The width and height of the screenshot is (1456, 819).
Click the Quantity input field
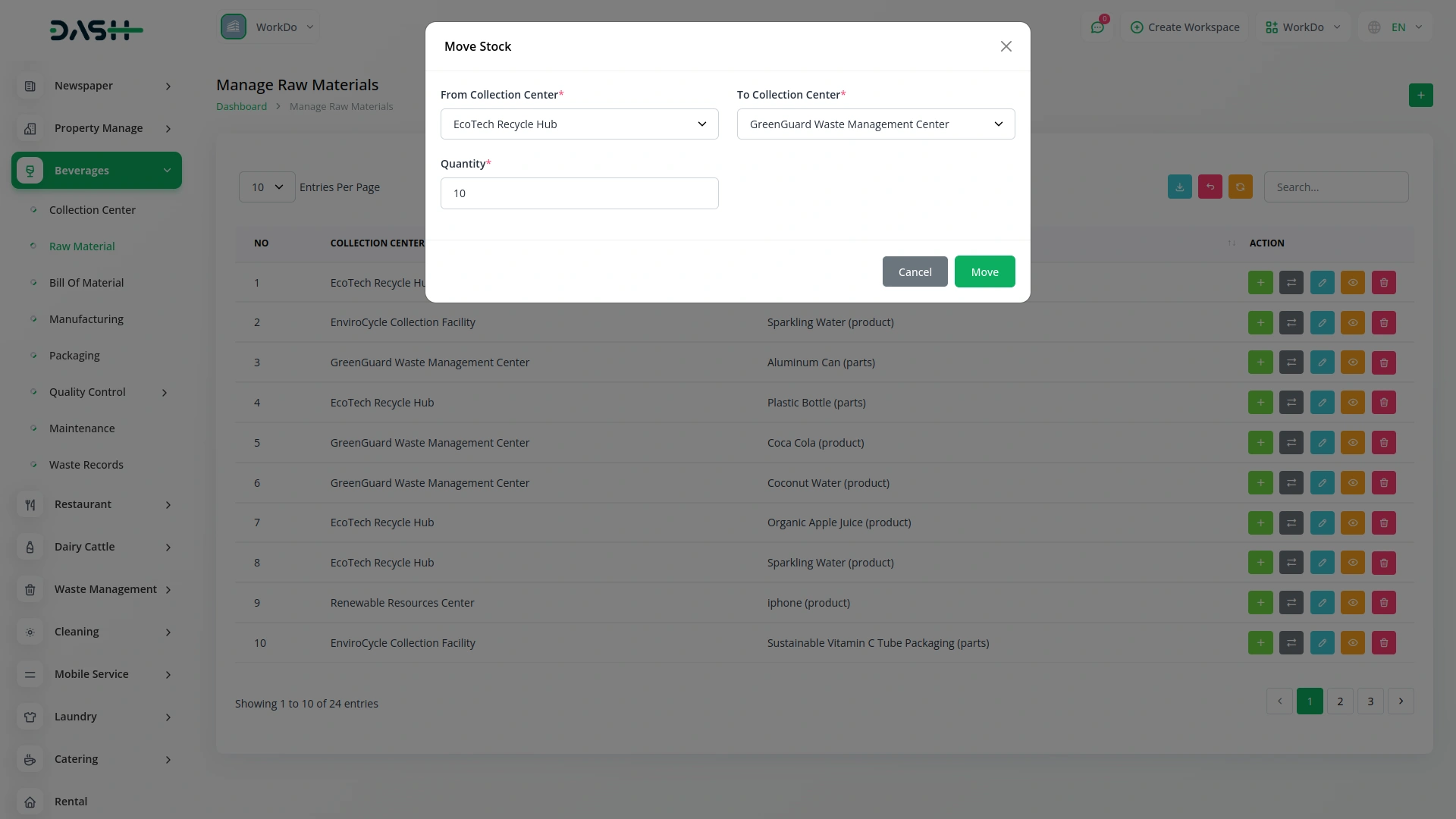point(579,193)
